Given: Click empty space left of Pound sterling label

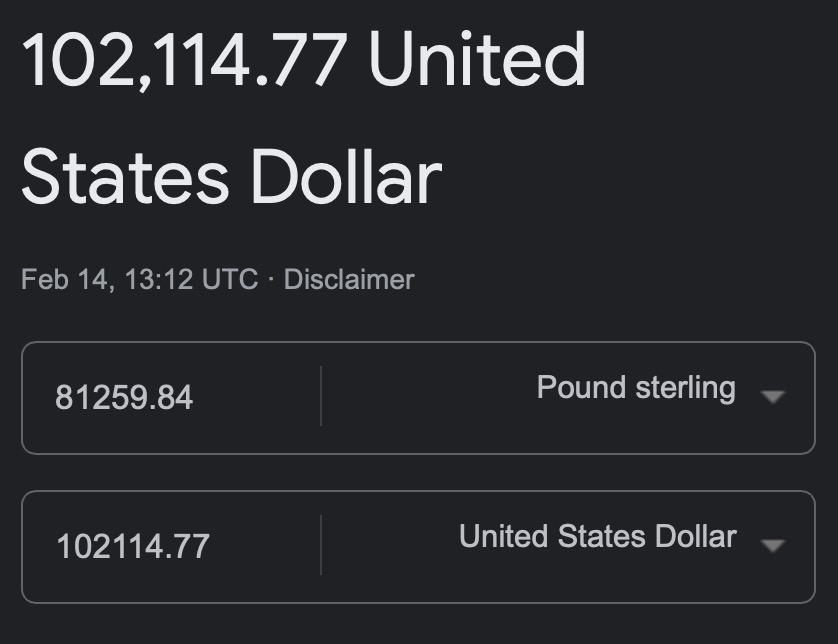Looking at the screenshot, I should point(430,397).
